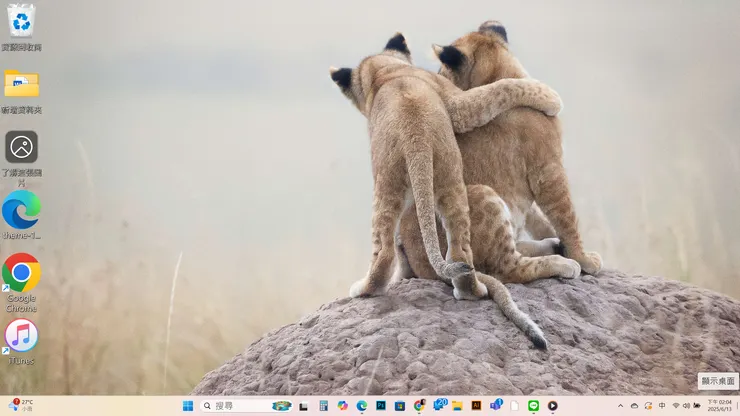Select the theme-1 Edge desktop shortcut
740x416 pixels.
coord(21,215)
